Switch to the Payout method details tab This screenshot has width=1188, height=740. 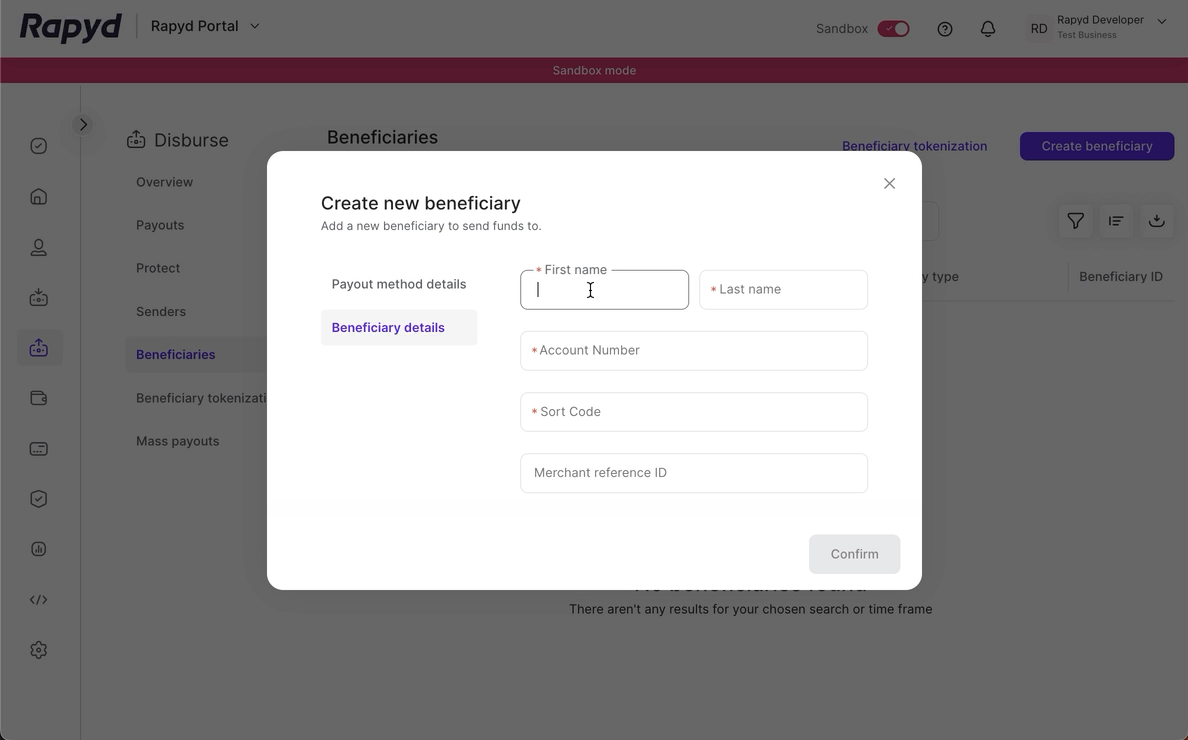[399, 284]
